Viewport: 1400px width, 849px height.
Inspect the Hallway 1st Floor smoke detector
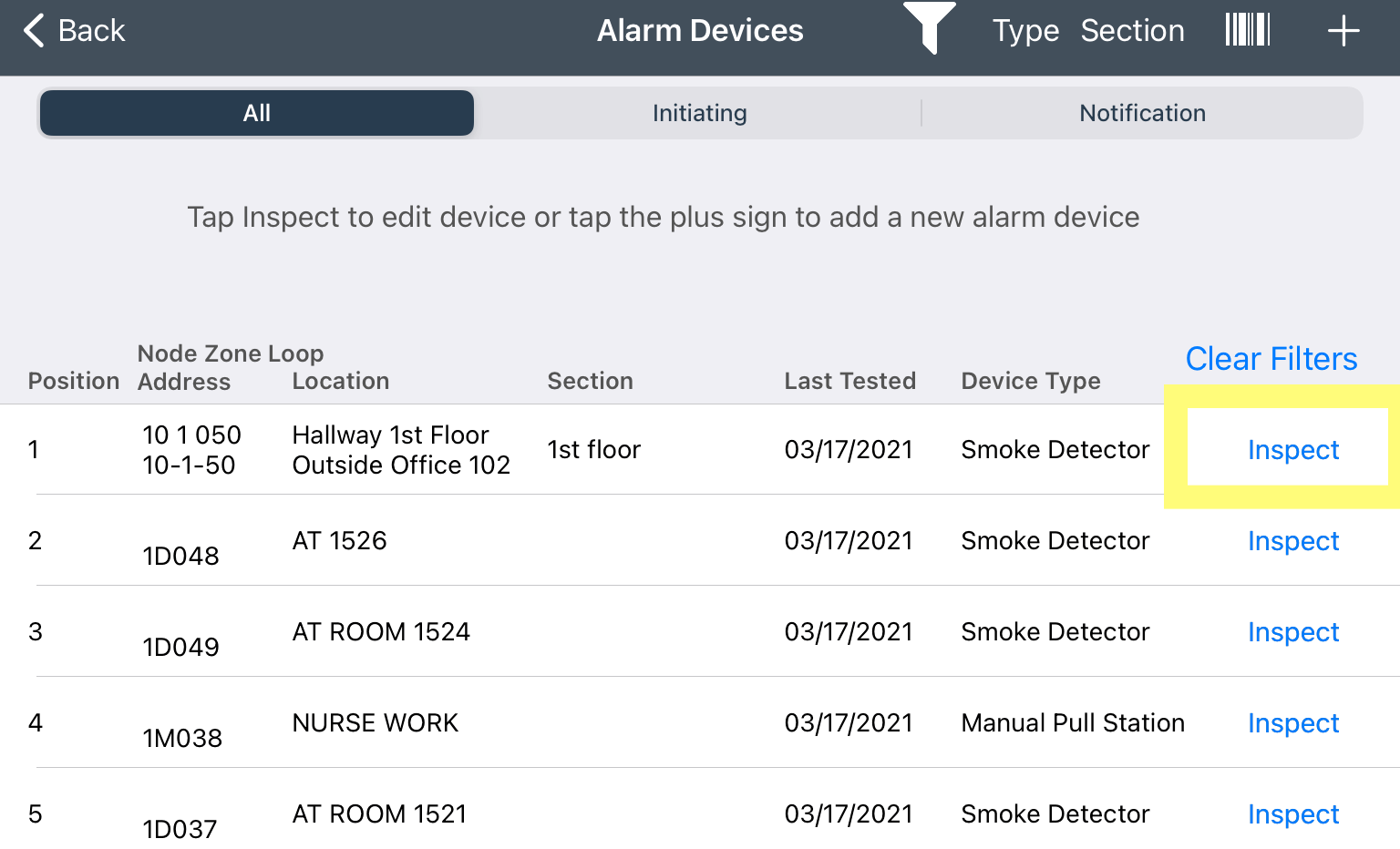[x=1292, y=449]
